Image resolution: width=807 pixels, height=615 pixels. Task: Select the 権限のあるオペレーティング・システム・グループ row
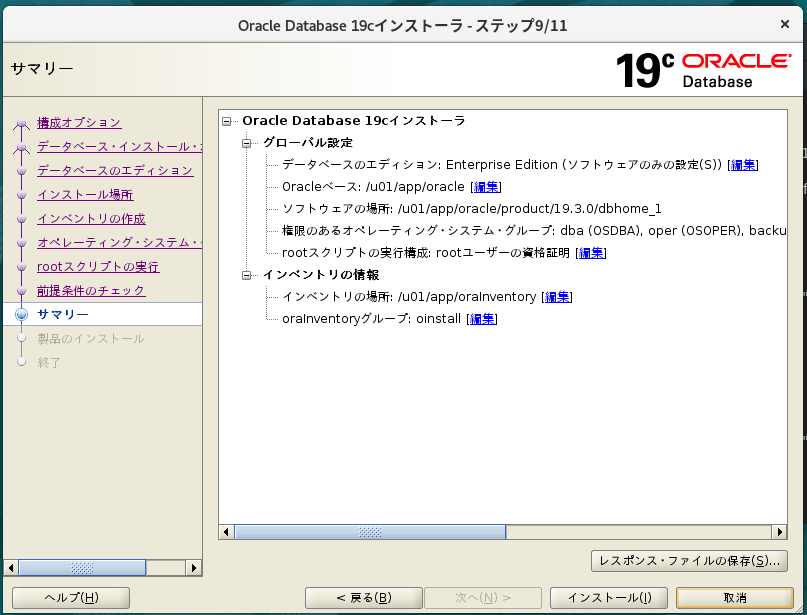534,231
